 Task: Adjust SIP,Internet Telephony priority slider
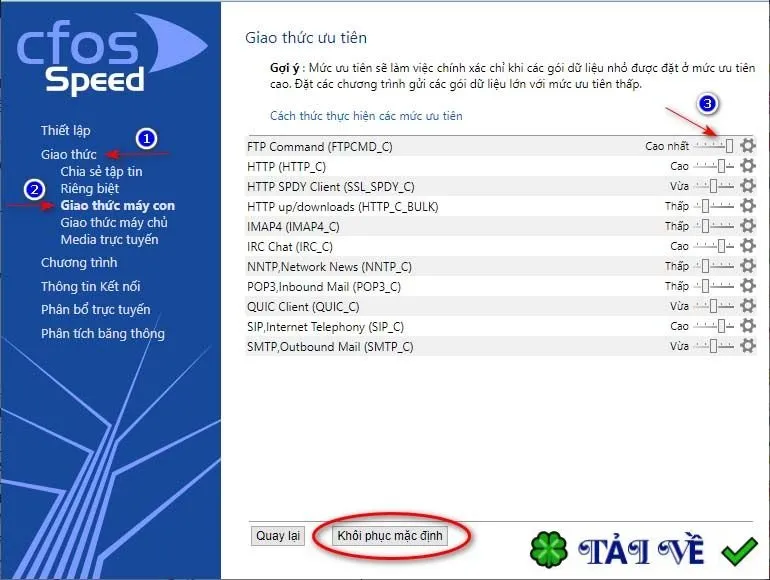(x=715, y=326)
